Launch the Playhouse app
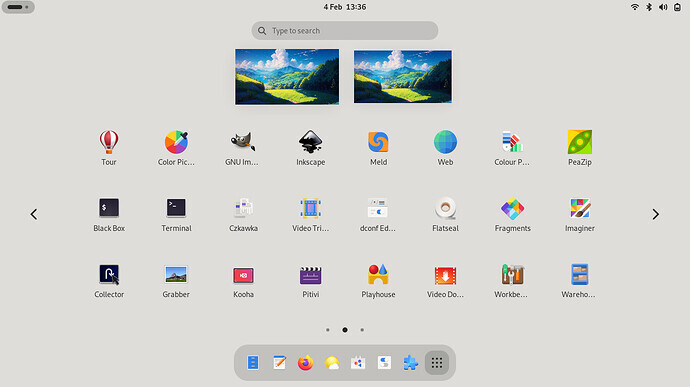This screenshot has width=690, height=387. coord(378,281)
